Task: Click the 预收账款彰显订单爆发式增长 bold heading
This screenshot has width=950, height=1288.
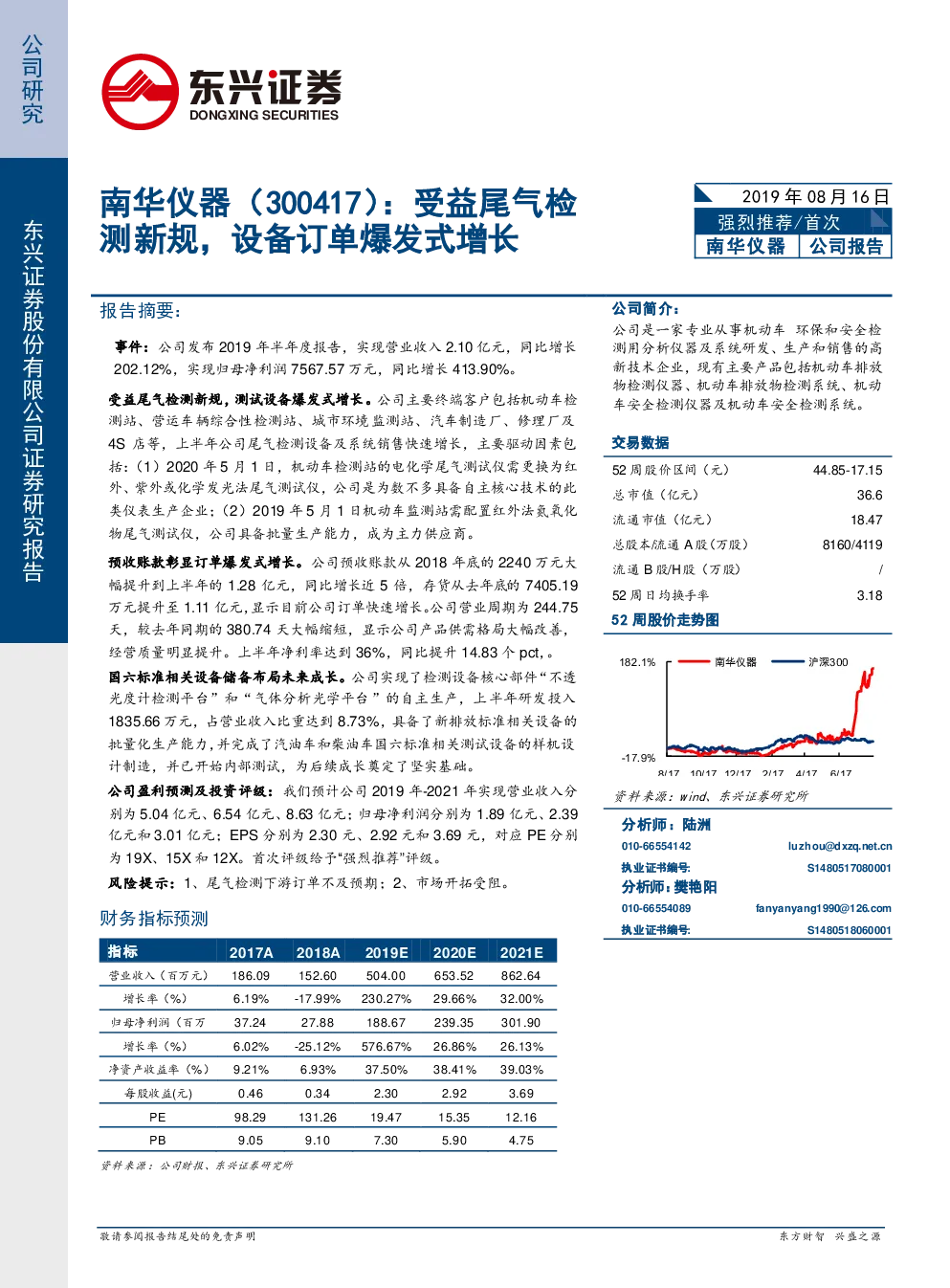Action: 207,562
